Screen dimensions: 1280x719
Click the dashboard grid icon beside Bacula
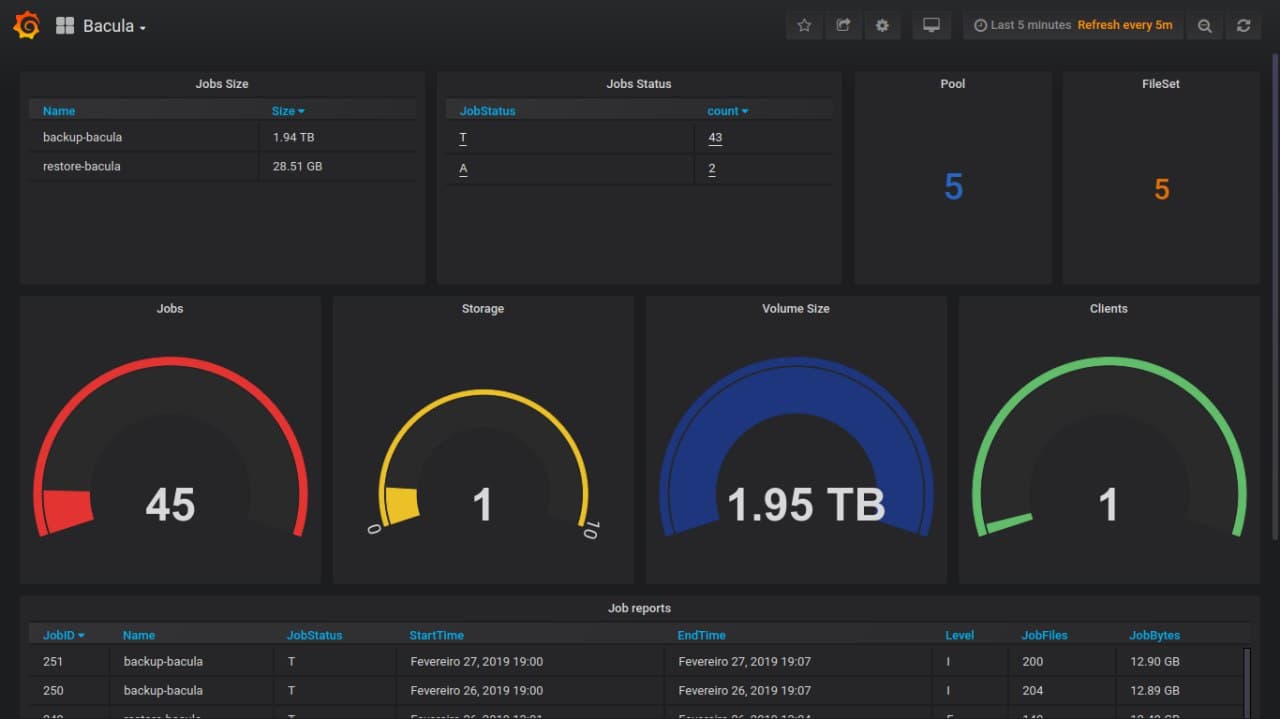tap(65, 26)
